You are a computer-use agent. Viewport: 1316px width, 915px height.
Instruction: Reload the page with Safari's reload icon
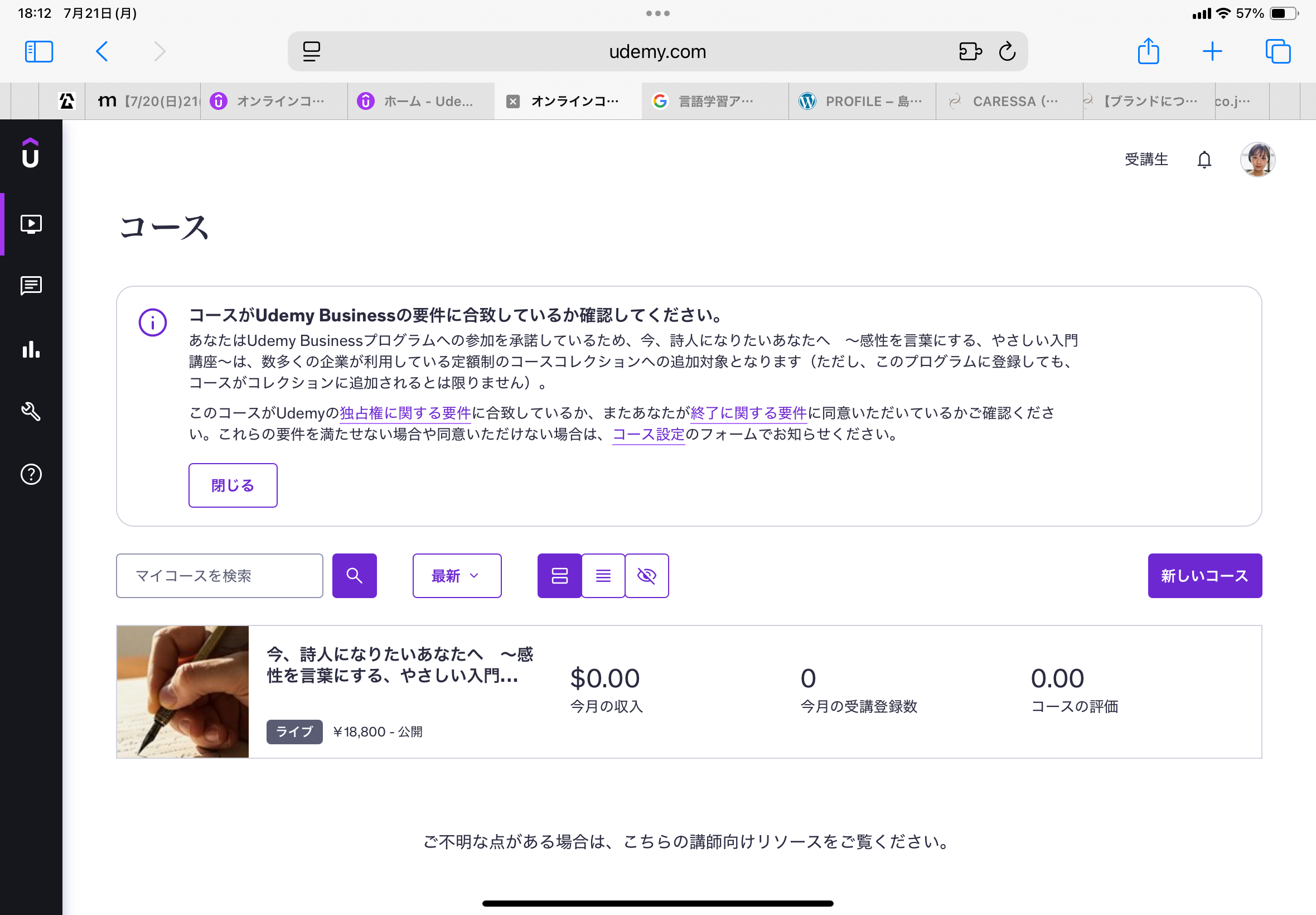pyautogui.click(x=1007, y=51)
